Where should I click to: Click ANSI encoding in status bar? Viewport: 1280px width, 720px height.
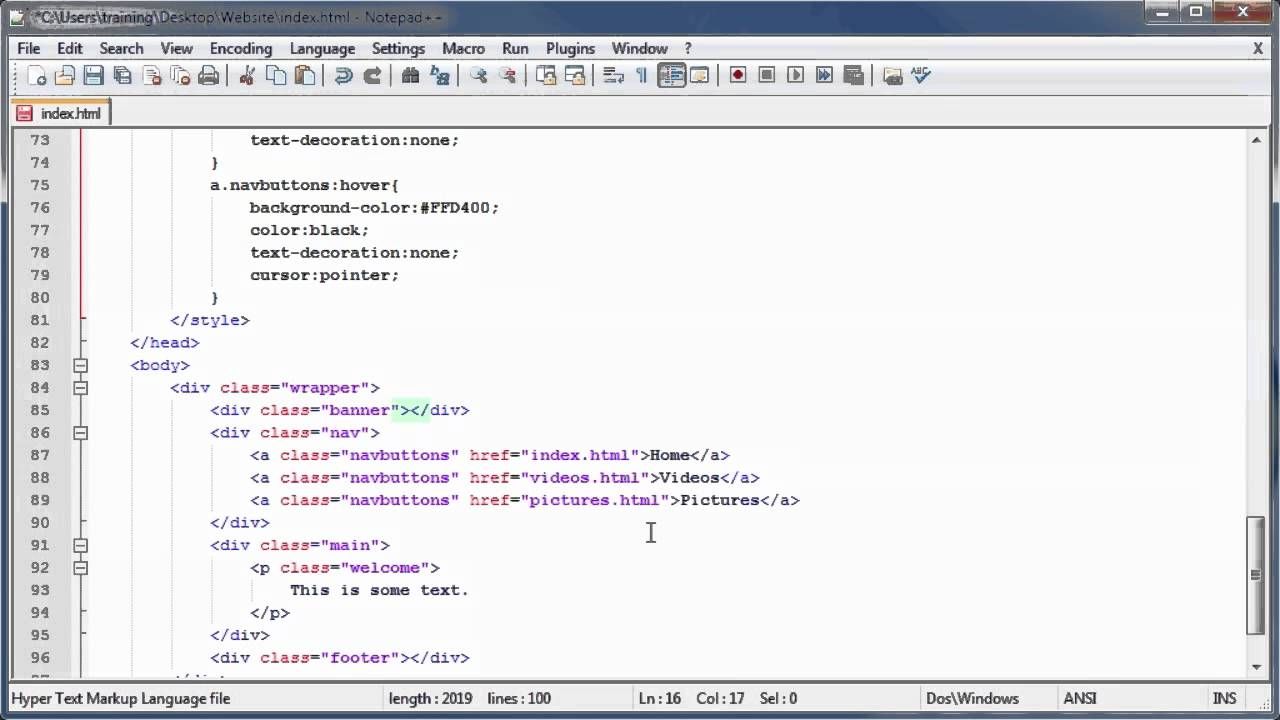(1080, 698)
